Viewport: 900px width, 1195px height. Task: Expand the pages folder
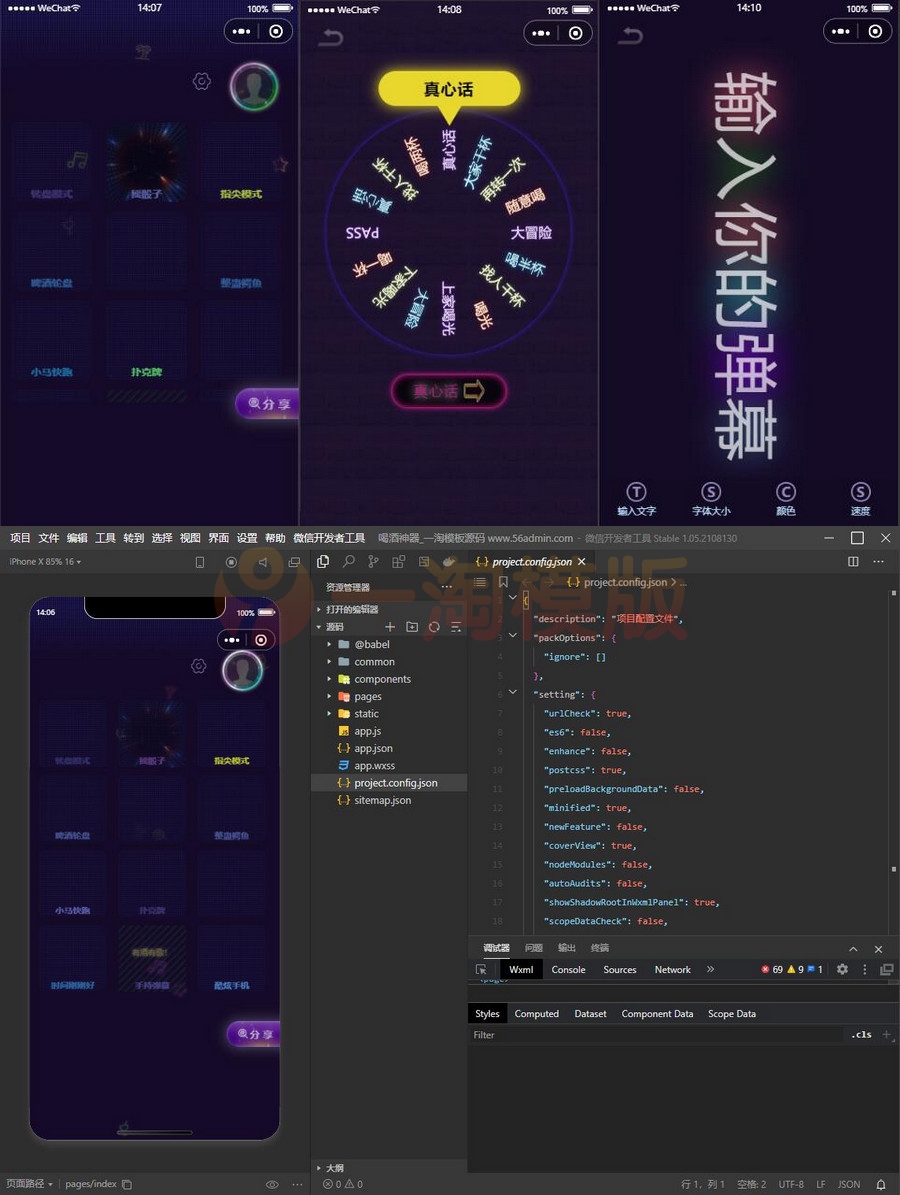click(x=367, y=696)
